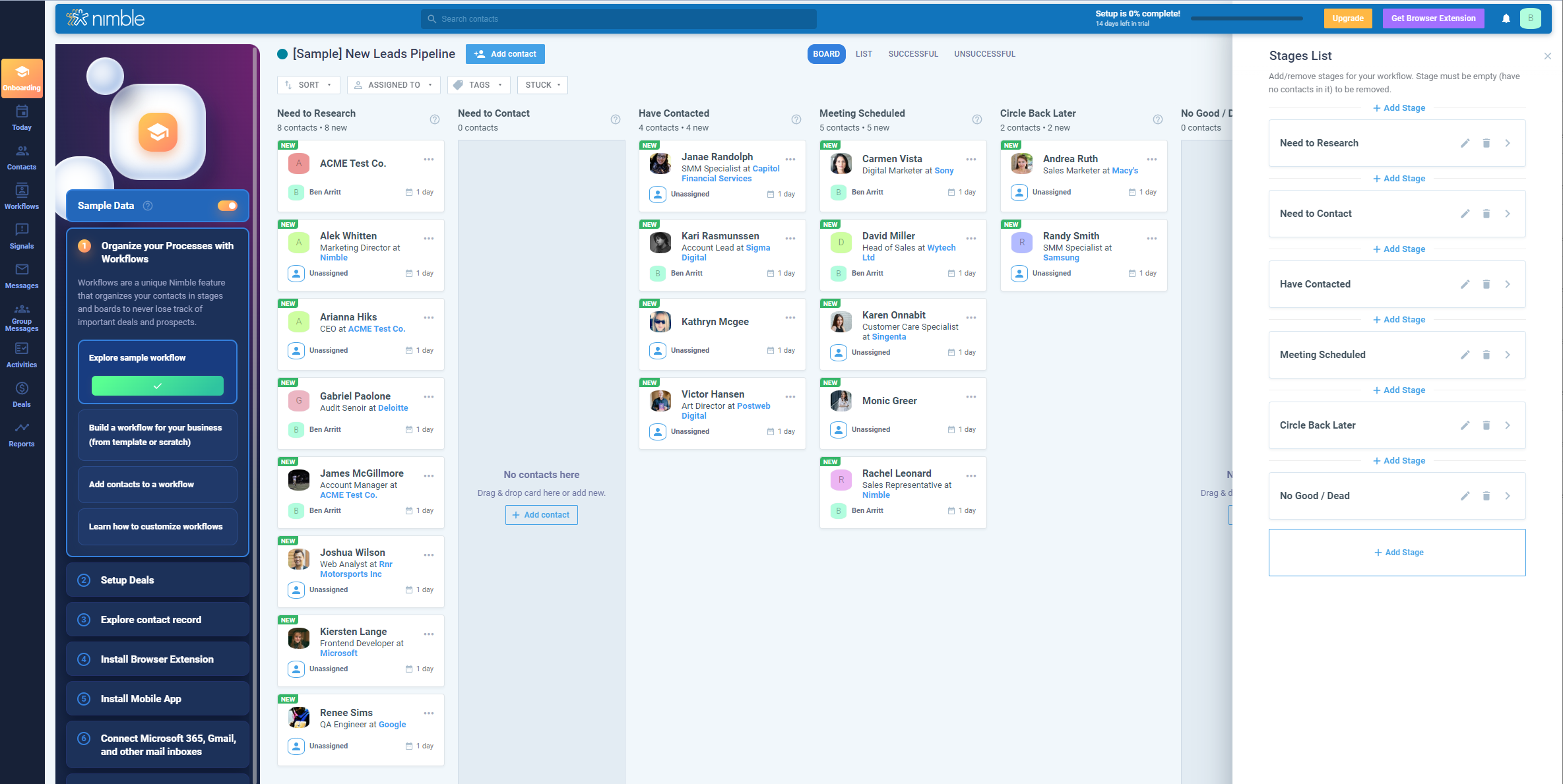Viewport: 1563px width, 784px height.
Task: Switch to the Board tab
Action: click(x=826, y=54)
